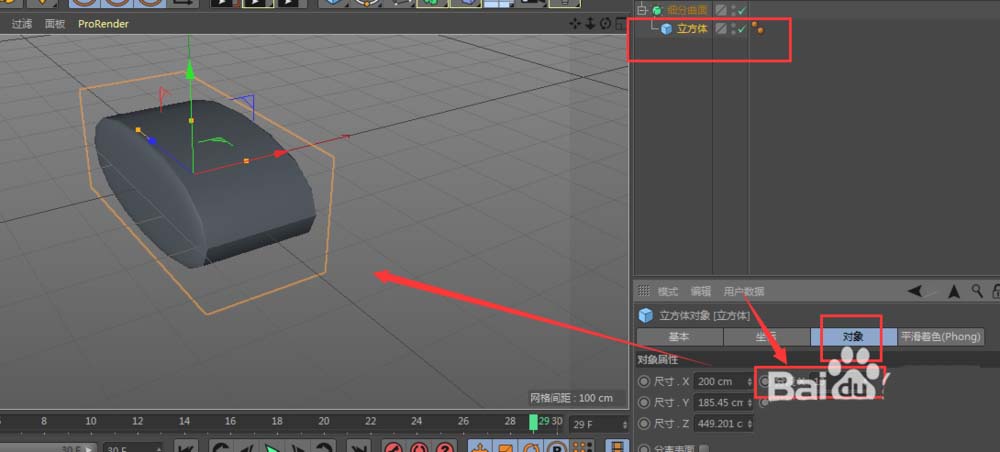The image size is (1000, 452).
Task: Open the 用户数据 menu
Action: coord(744,291)
